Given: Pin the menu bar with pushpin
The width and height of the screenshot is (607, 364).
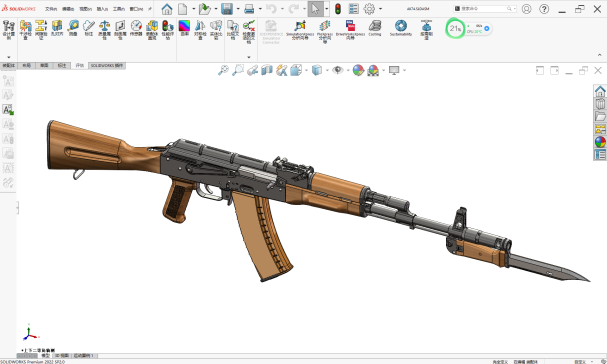Looking at the screenshot, I should click(150, 9).
